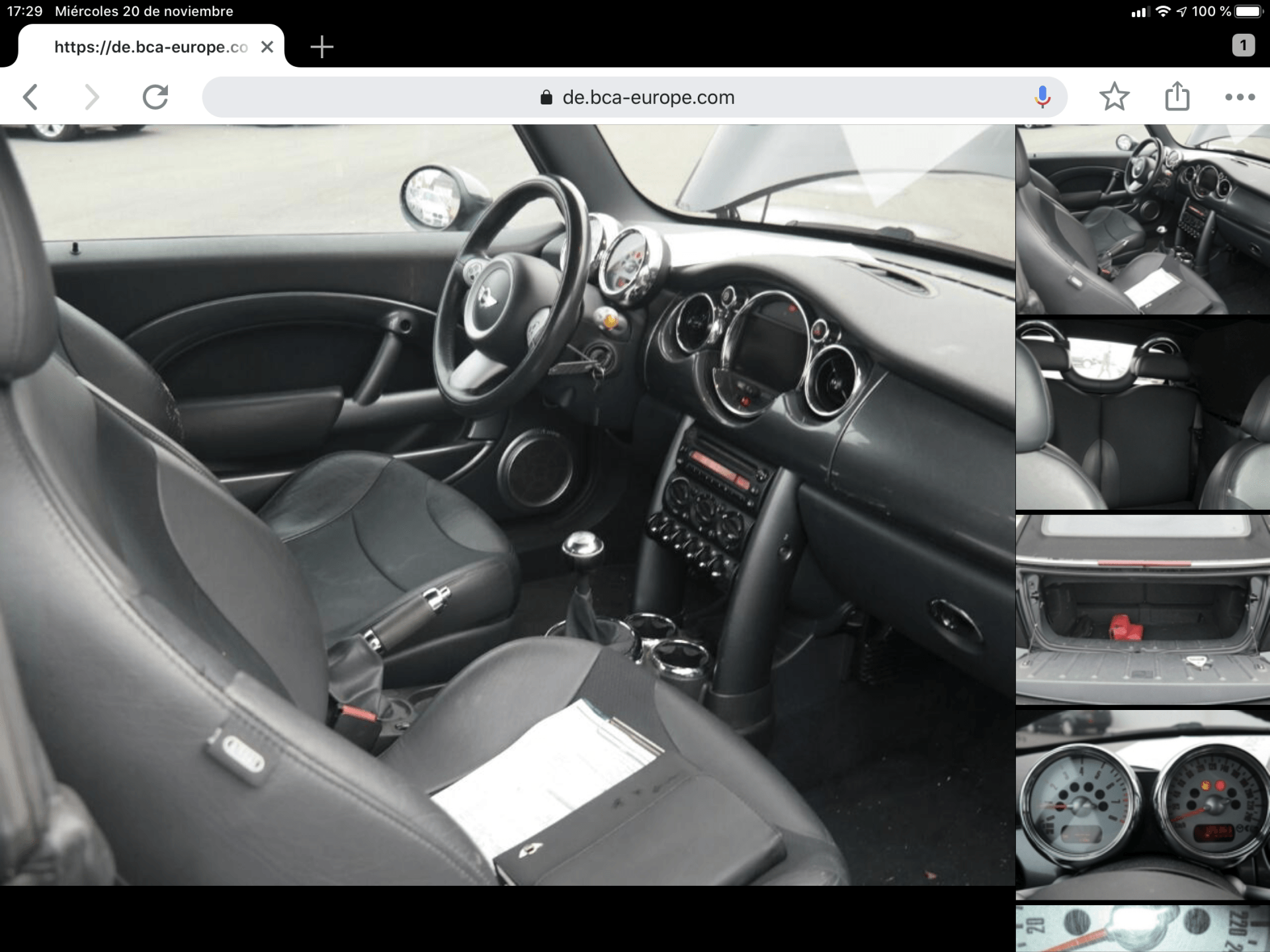1270x952 pixels.
Task: Select the de.bca-europe tab
Action: pos(151,47)
